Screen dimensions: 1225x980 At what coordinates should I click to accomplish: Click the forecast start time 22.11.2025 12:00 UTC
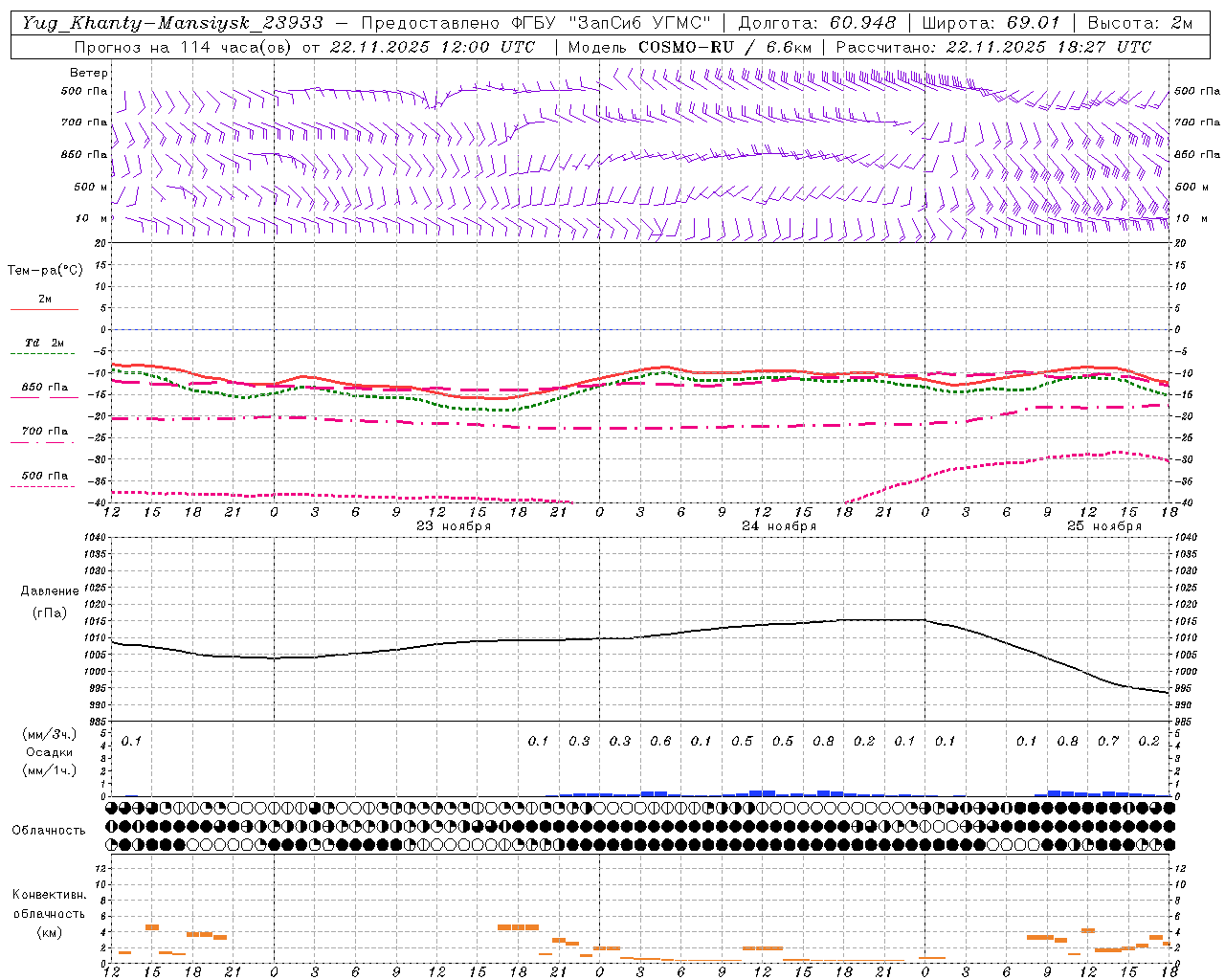tap(432, 47)
